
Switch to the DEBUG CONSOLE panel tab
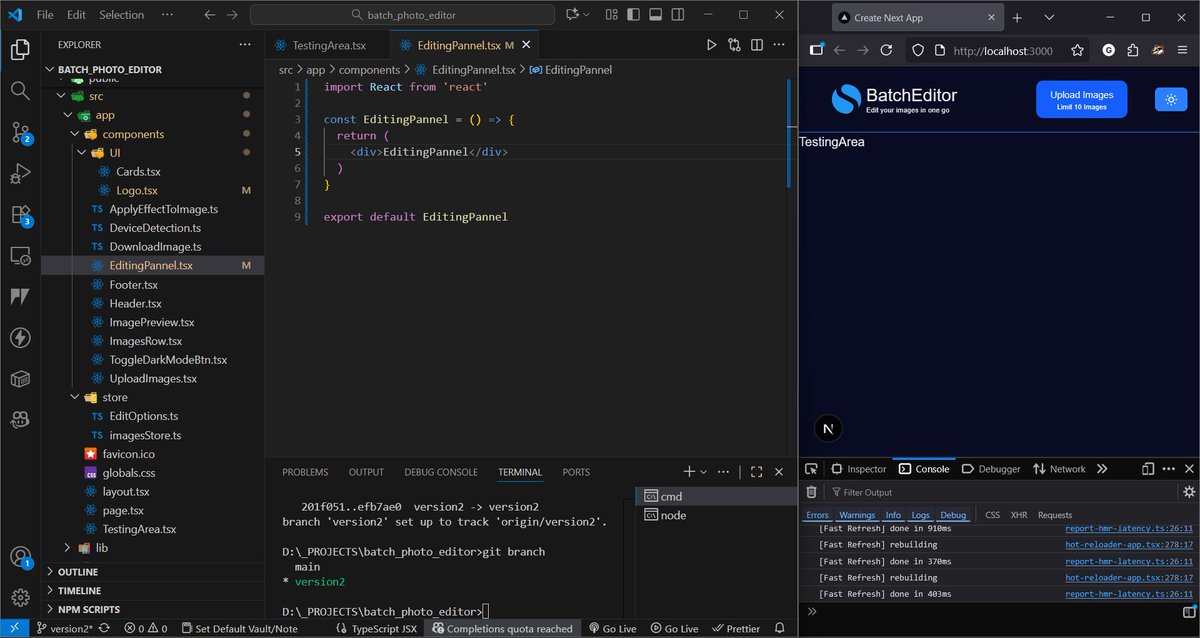click(441, 472)
